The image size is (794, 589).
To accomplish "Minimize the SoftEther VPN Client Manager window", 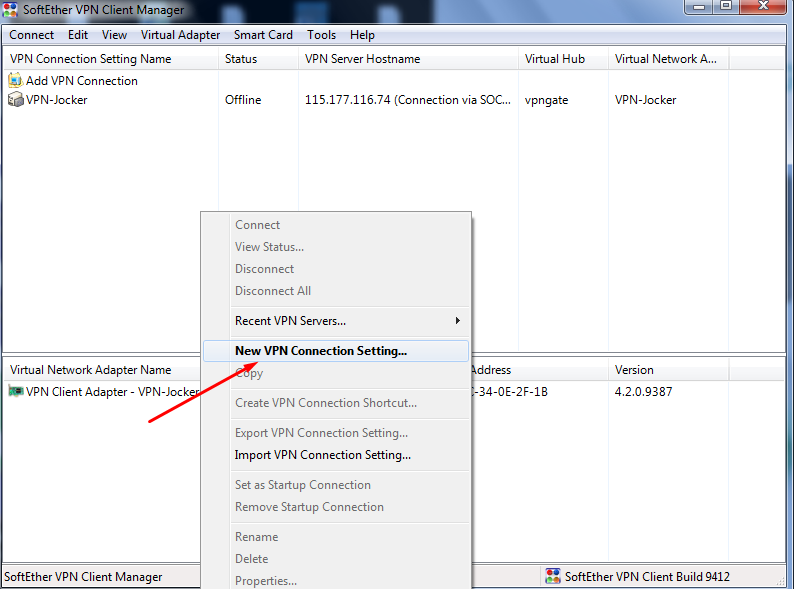I will (x=699, y=7).
